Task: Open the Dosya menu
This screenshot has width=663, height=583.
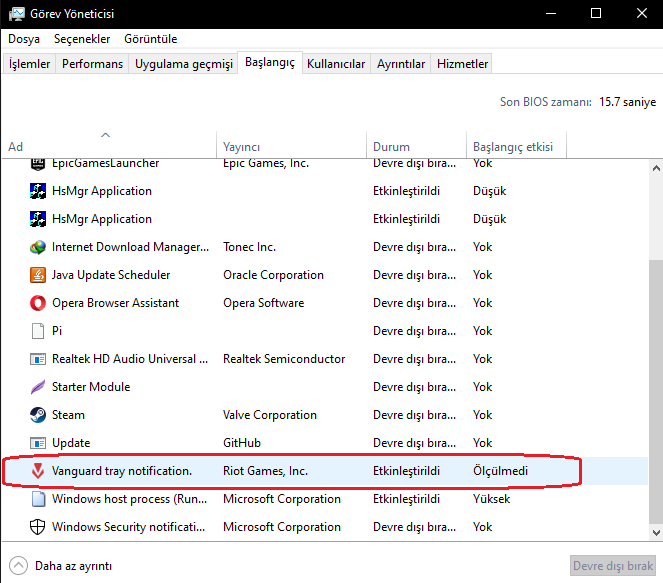Action: click(24, 39)
